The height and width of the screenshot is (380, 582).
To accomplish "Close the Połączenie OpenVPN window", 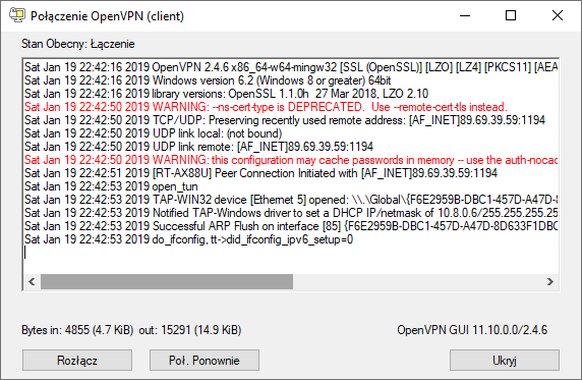I will pos(557,16).
